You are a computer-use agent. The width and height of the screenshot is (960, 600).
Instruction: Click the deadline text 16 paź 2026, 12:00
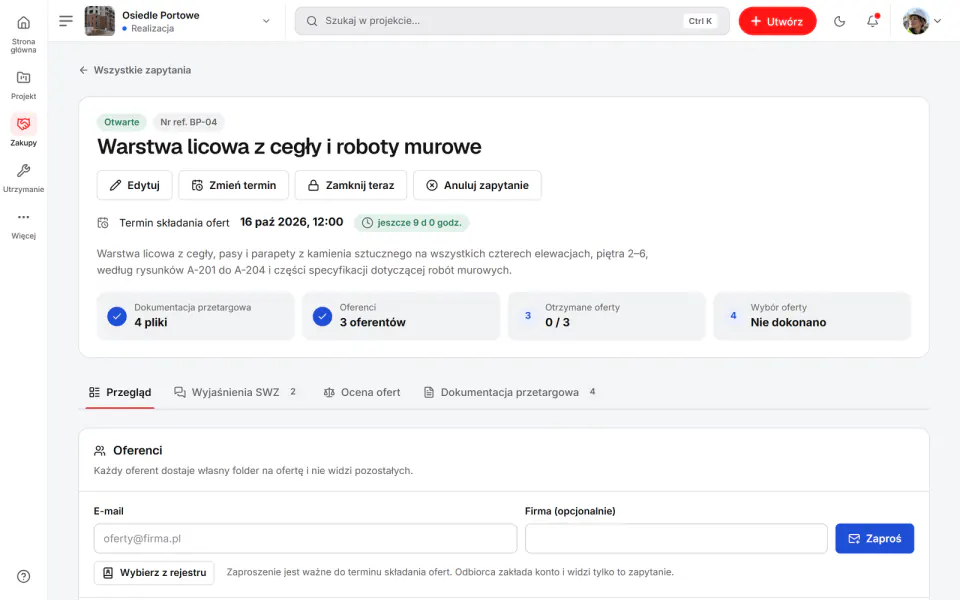click(291, 222)
